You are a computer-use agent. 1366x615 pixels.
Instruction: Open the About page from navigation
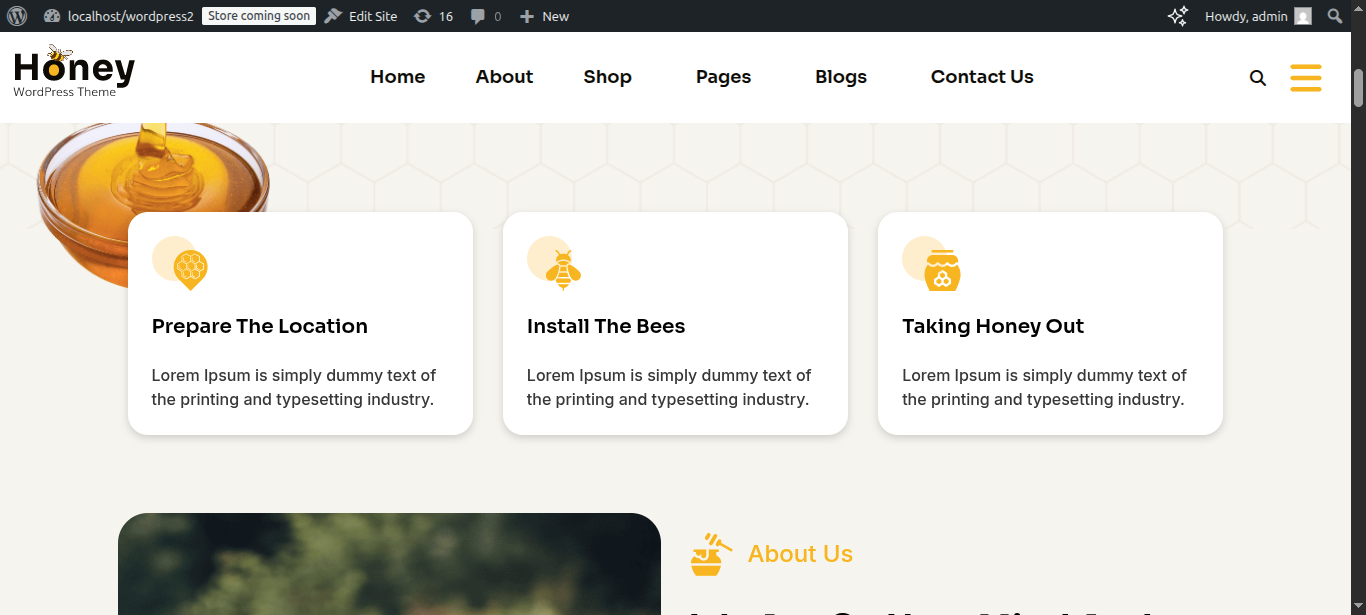click(x=504, y=77)
